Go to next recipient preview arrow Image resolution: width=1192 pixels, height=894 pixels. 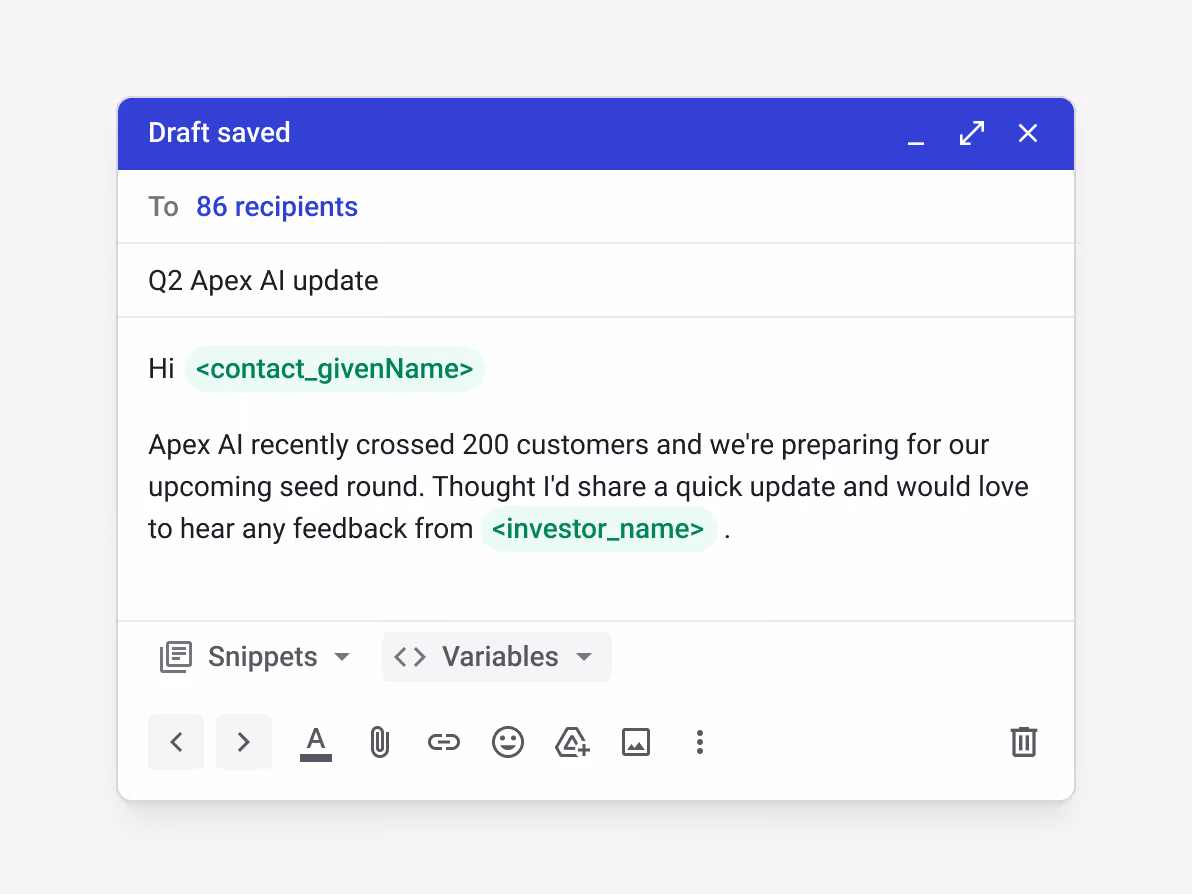tap(244, 742)
